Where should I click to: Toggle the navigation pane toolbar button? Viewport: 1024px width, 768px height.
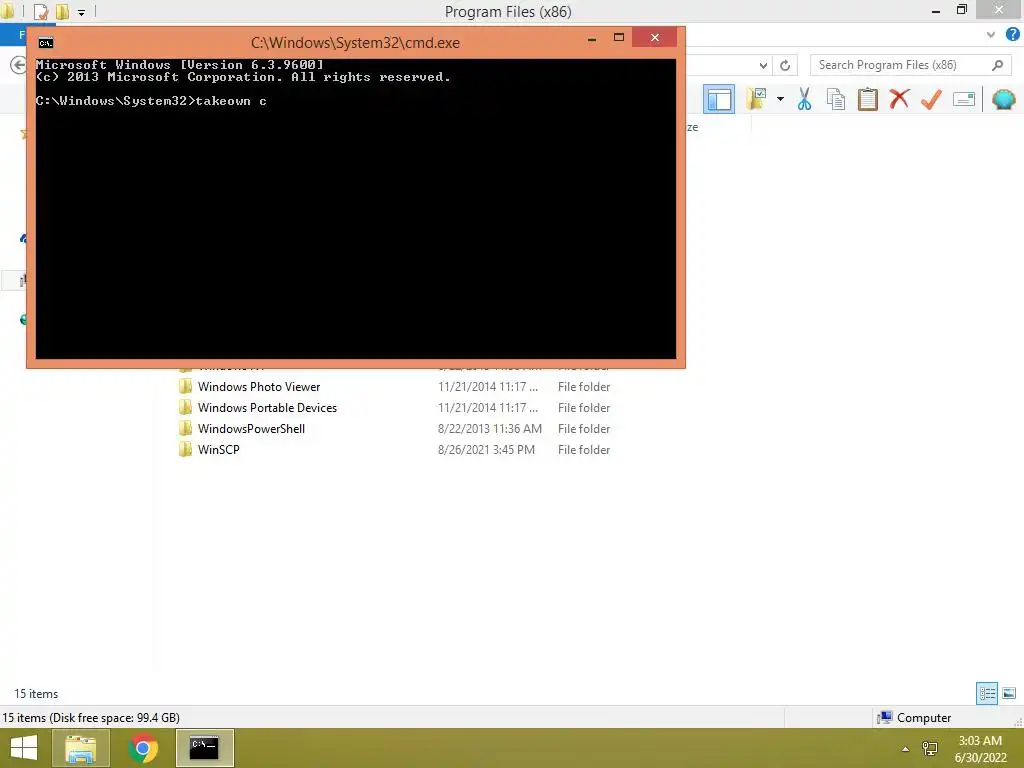click(x=718, y=99)
